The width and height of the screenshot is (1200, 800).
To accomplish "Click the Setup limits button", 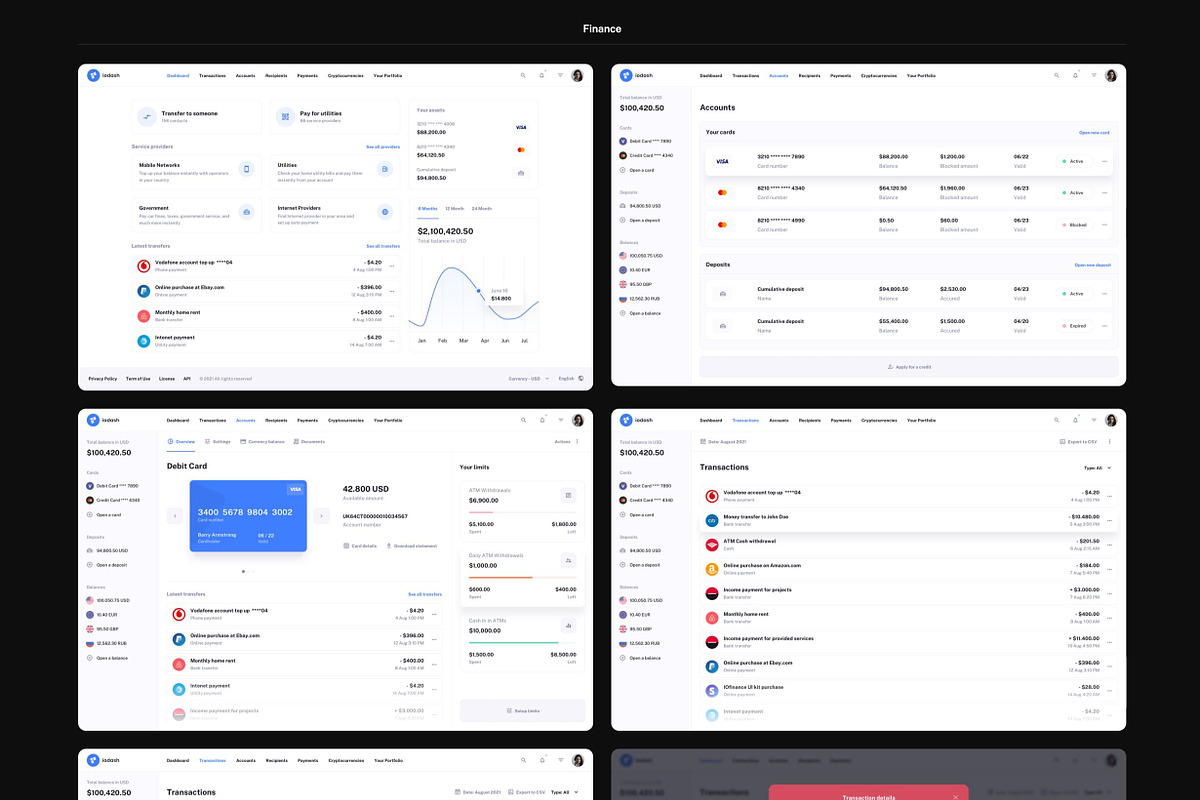I will click(x=522, y=710).
